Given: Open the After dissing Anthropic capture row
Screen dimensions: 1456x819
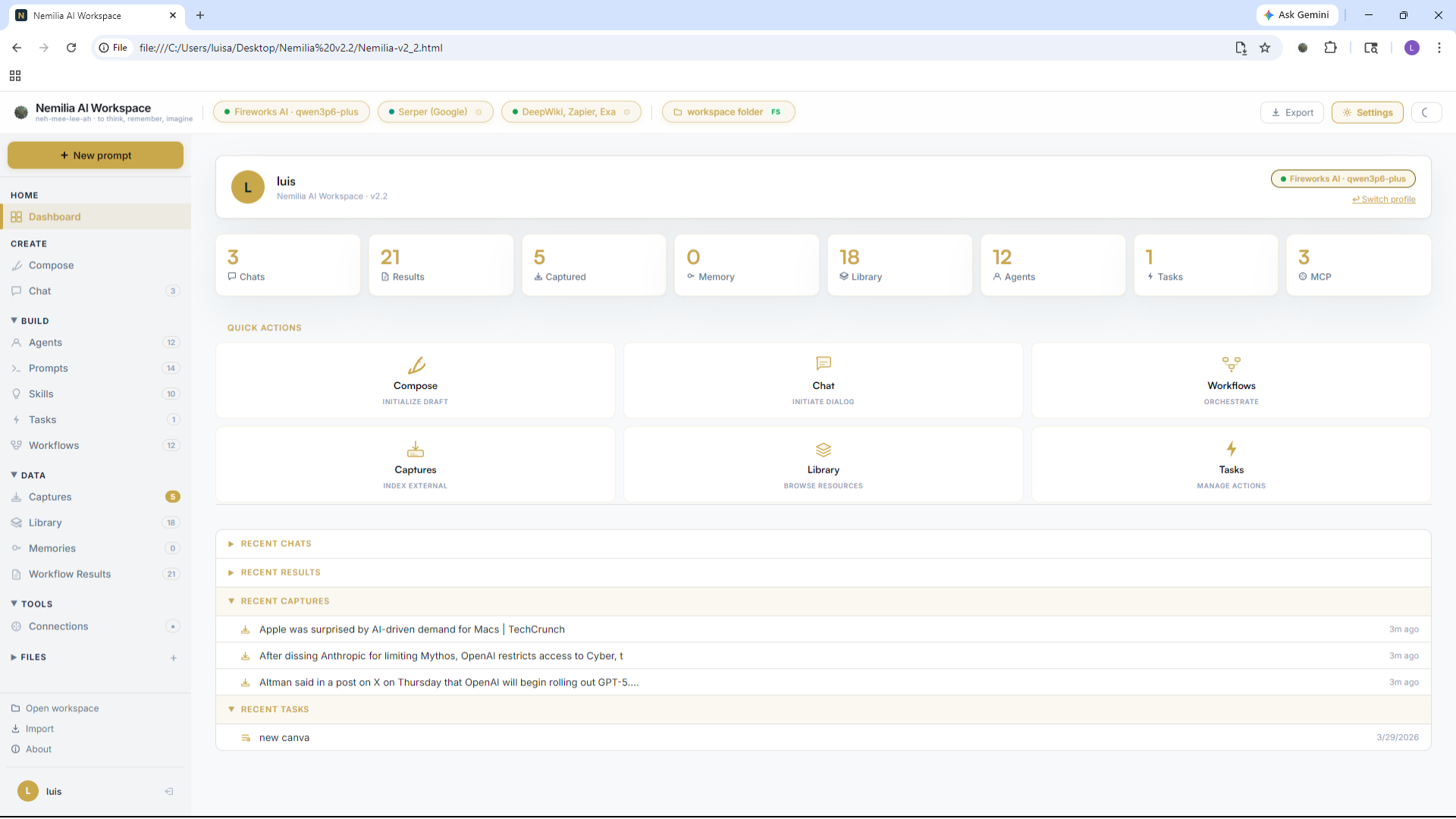Looking at the screenshot, I should tap(823, 656).
